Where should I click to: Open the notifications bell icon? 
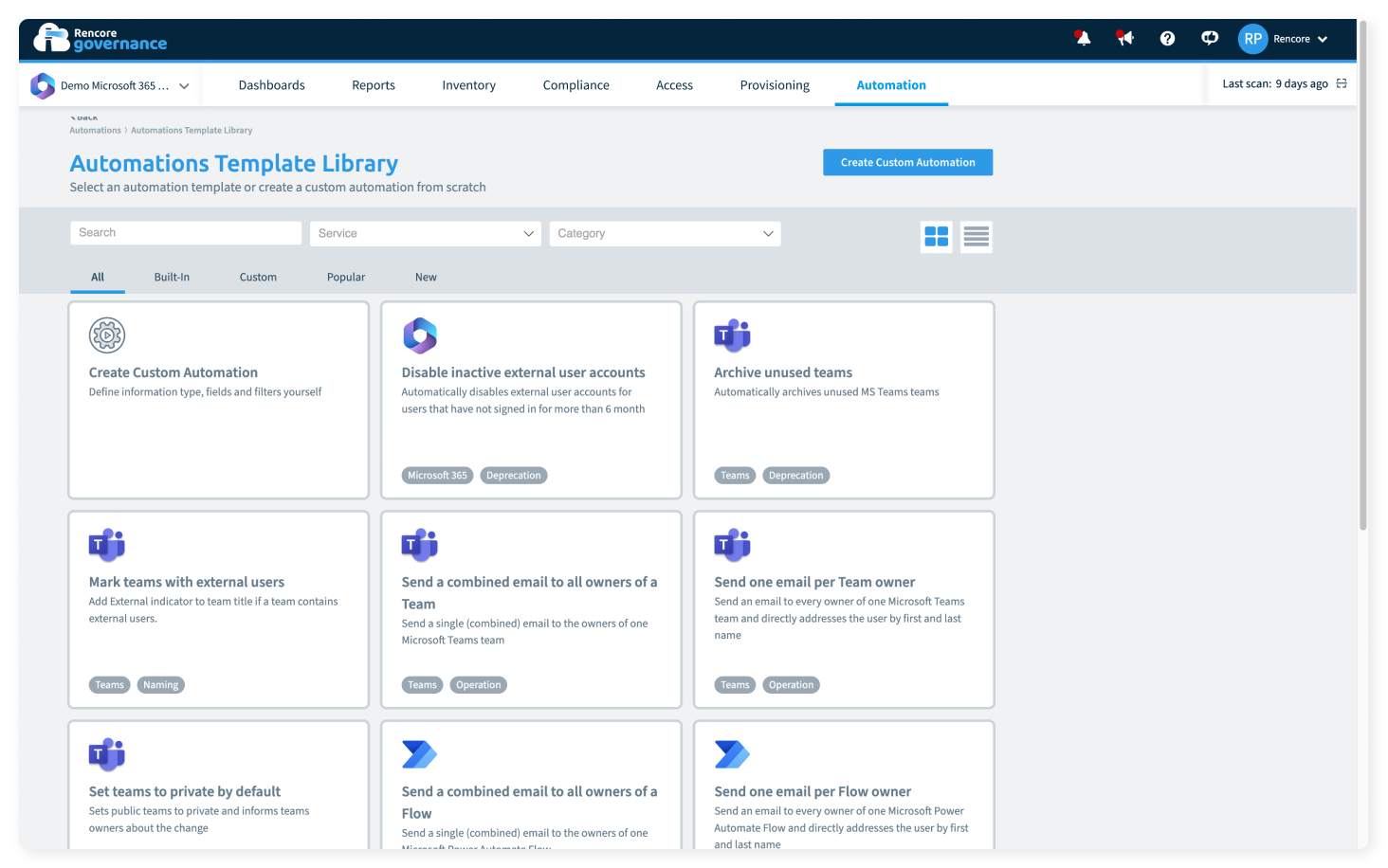1083,38
